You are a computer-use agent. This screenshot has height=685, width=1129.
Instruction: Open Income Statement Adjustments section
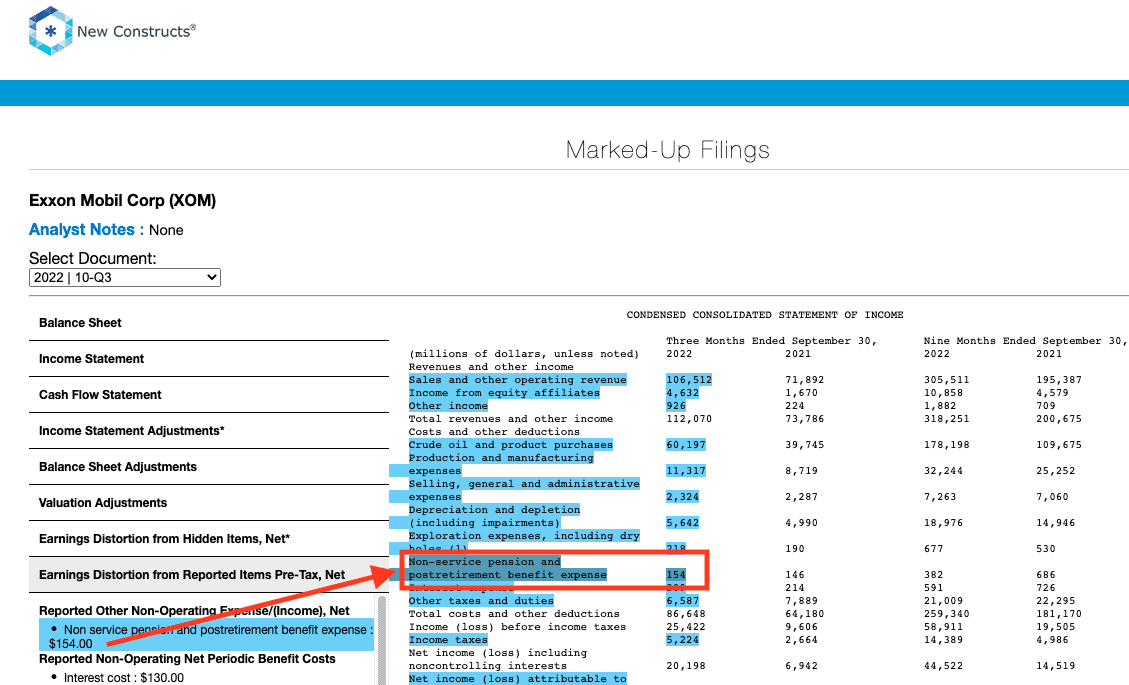coord(209,431)
